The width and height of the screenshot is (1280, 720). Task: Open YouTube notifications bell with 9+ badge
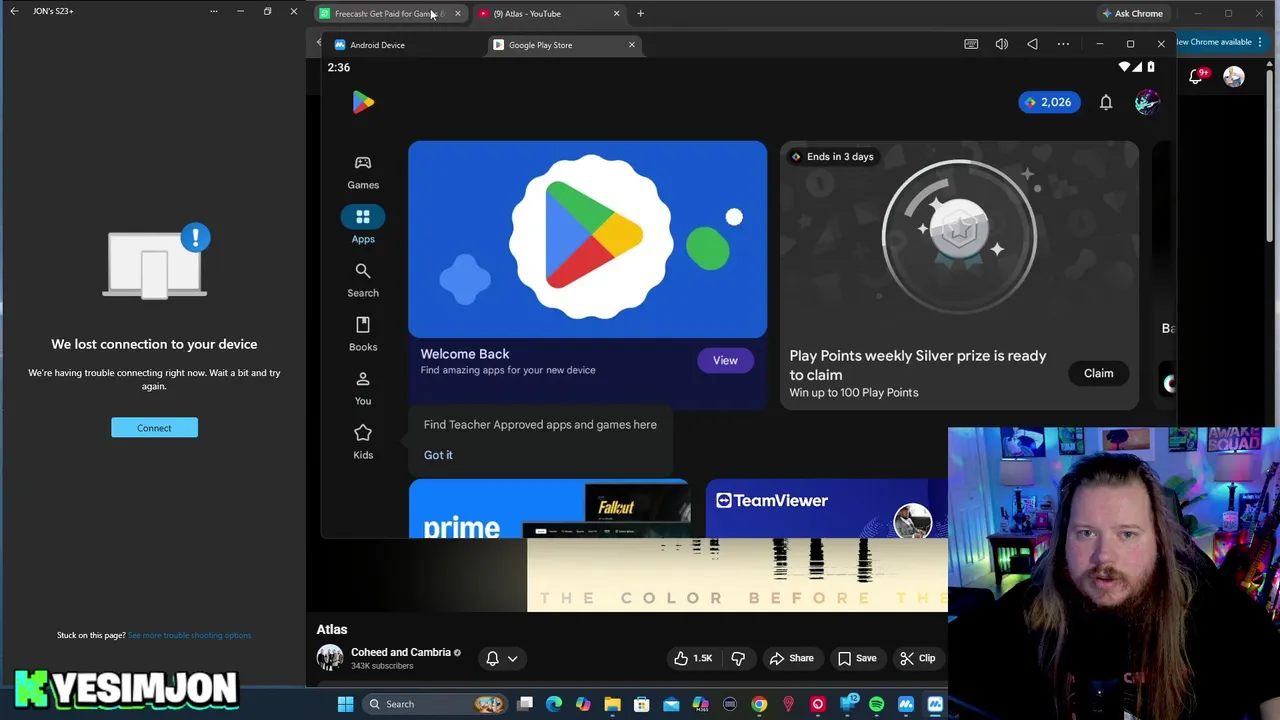[1196, 77]
